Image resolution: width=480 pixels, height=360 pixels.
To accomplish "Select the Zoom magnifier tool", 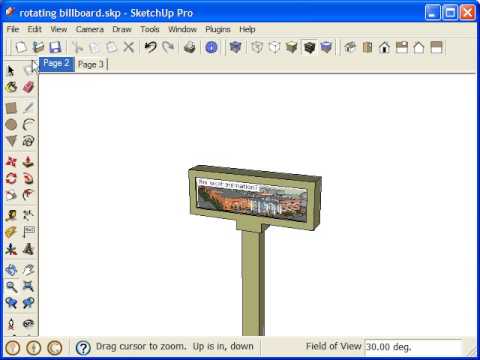I will [x=11, y=286].
